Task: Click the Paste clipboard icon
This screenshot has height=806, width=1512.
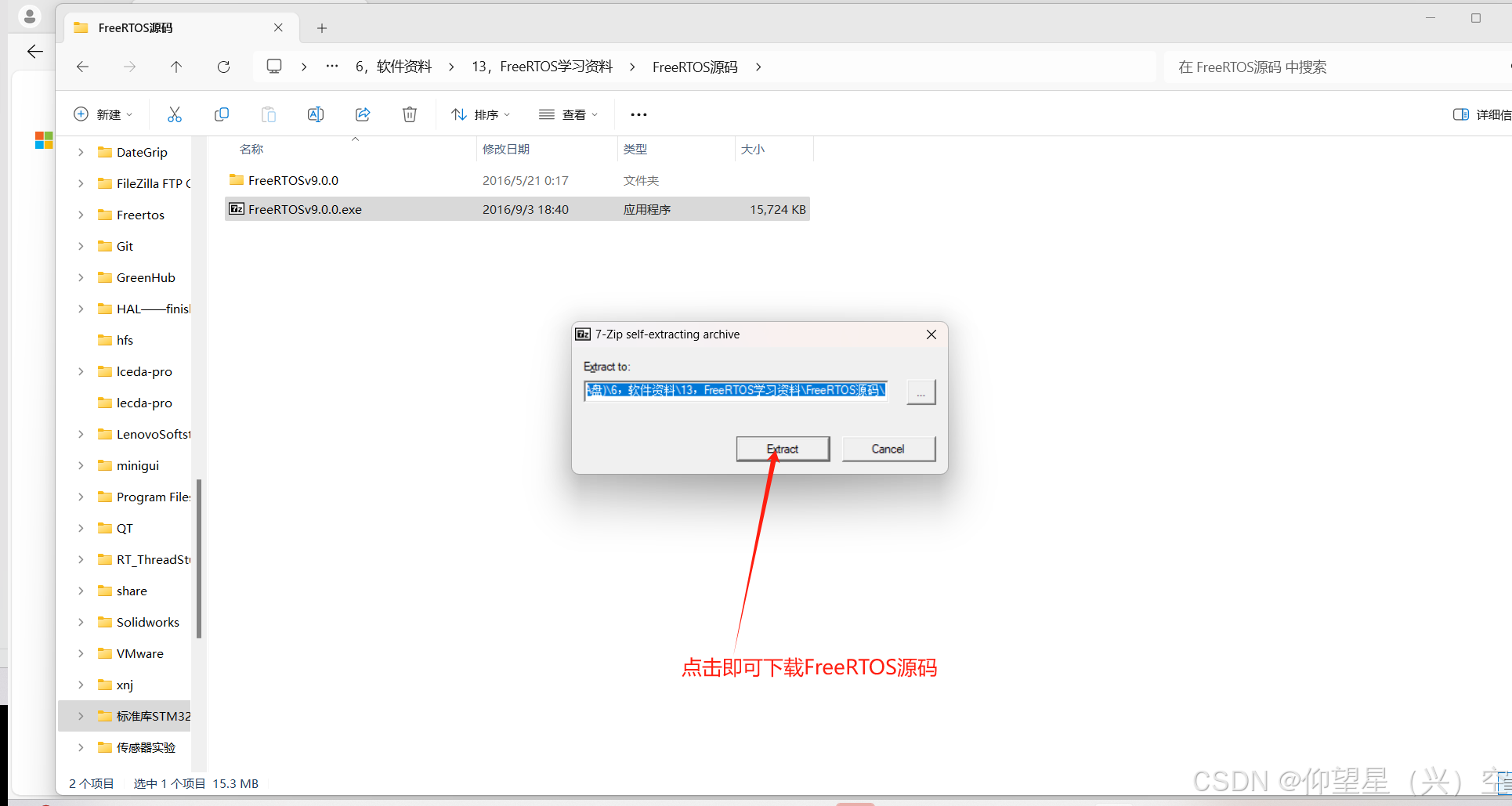Action: pos(269,114)
